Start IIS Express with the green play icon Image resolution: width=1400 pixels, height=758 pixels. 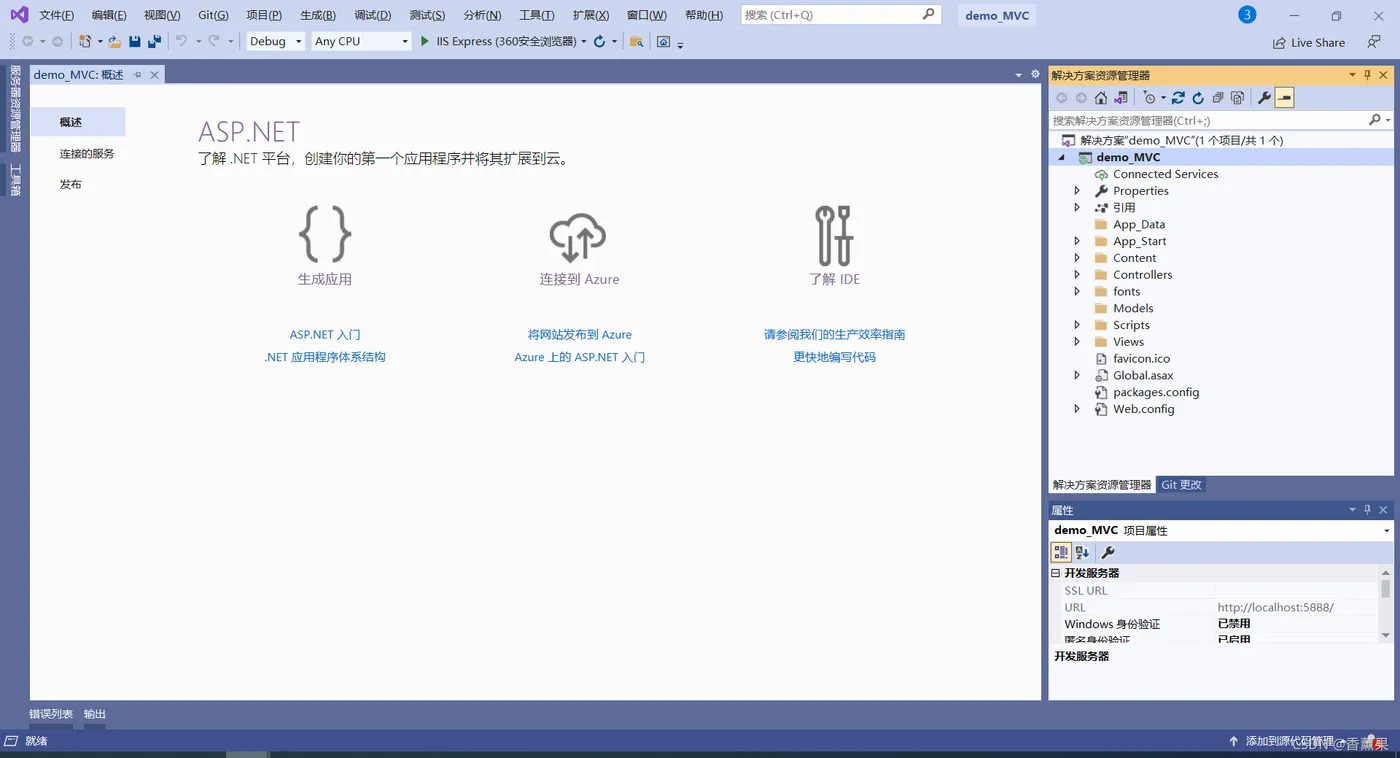425,41
